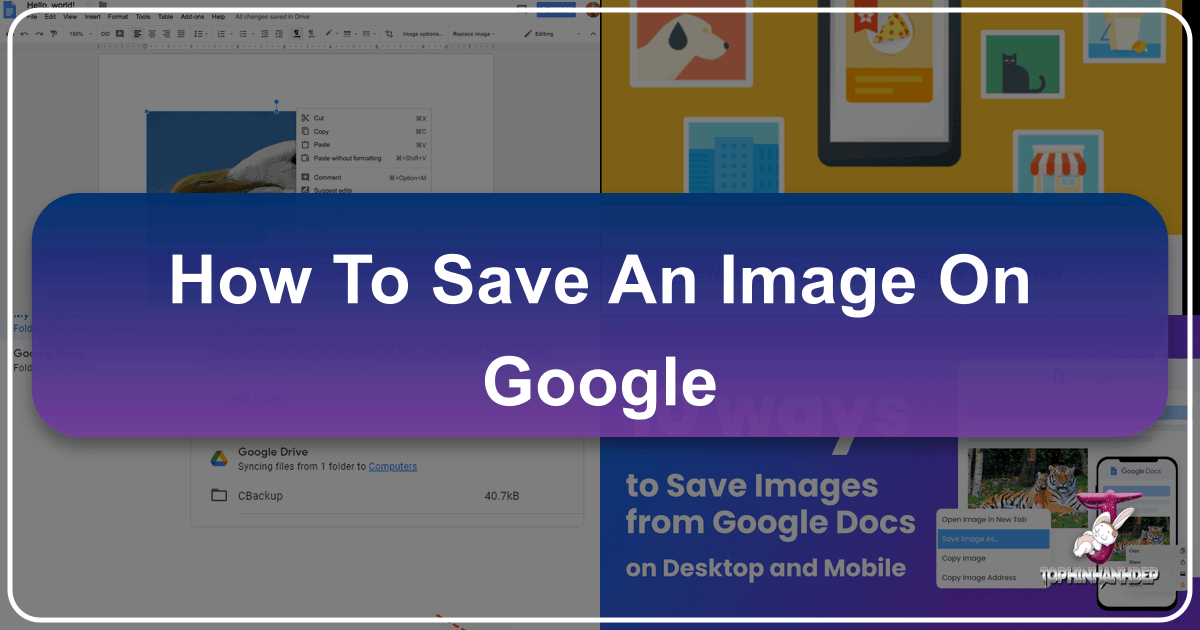Click the insert link icon
This screenshot has height=630, width=1200.
click(105, 33)
